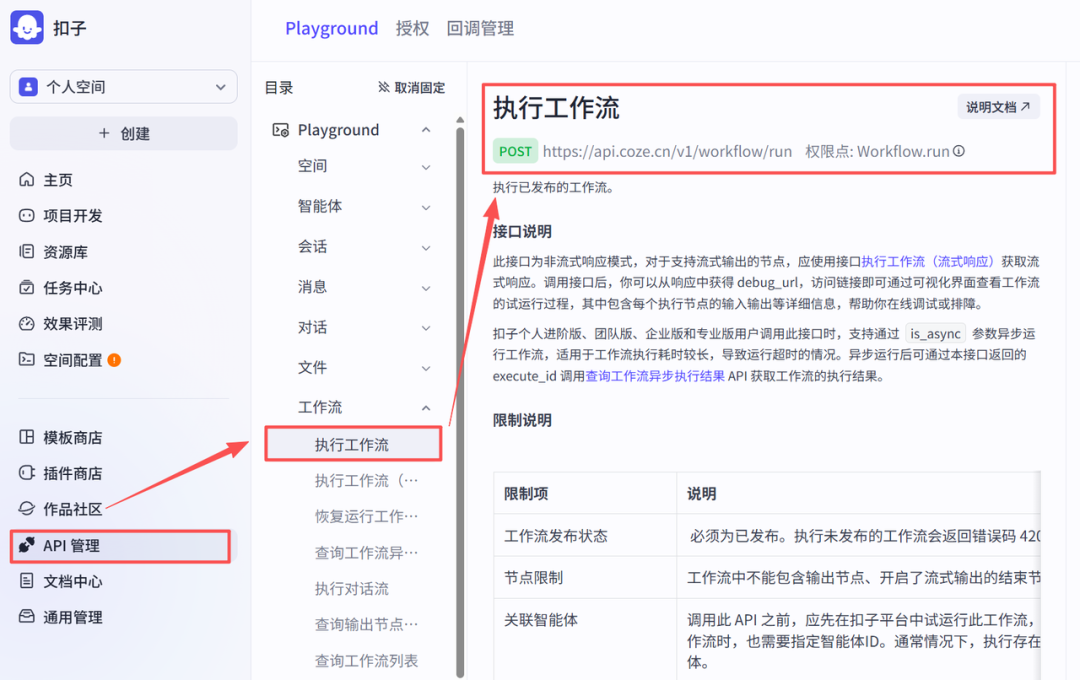Click the 关联智能体 table cell

pyautogui.click(x=585, y=641)
